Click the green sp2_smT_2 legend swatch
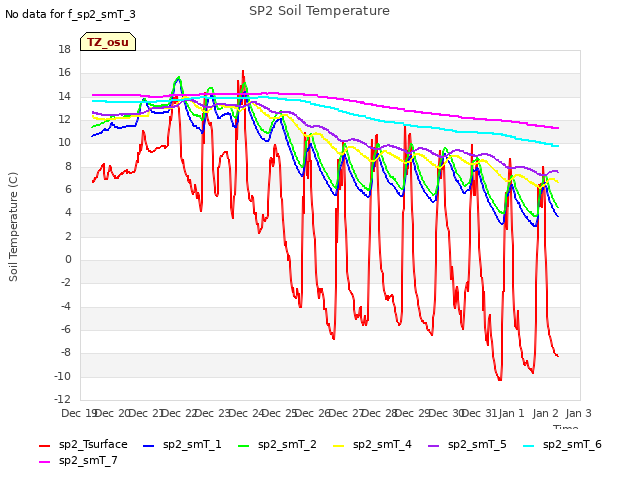The height and width of the screenshot is (480, 640). pyautogui.click(x=243, y=445)
